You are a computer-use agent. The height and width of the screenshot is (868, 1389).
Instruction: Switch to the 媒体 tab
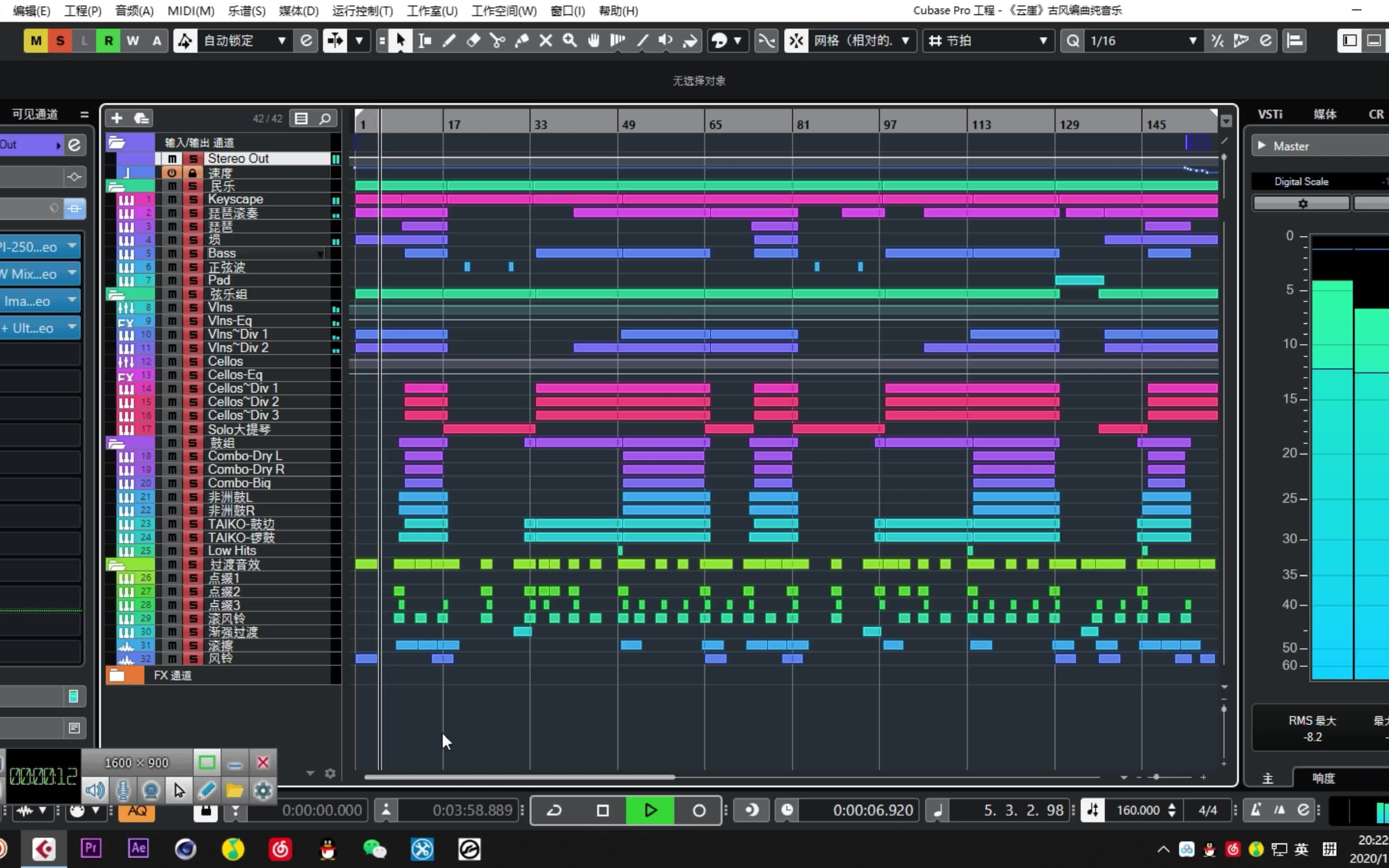coord(1325,114)
